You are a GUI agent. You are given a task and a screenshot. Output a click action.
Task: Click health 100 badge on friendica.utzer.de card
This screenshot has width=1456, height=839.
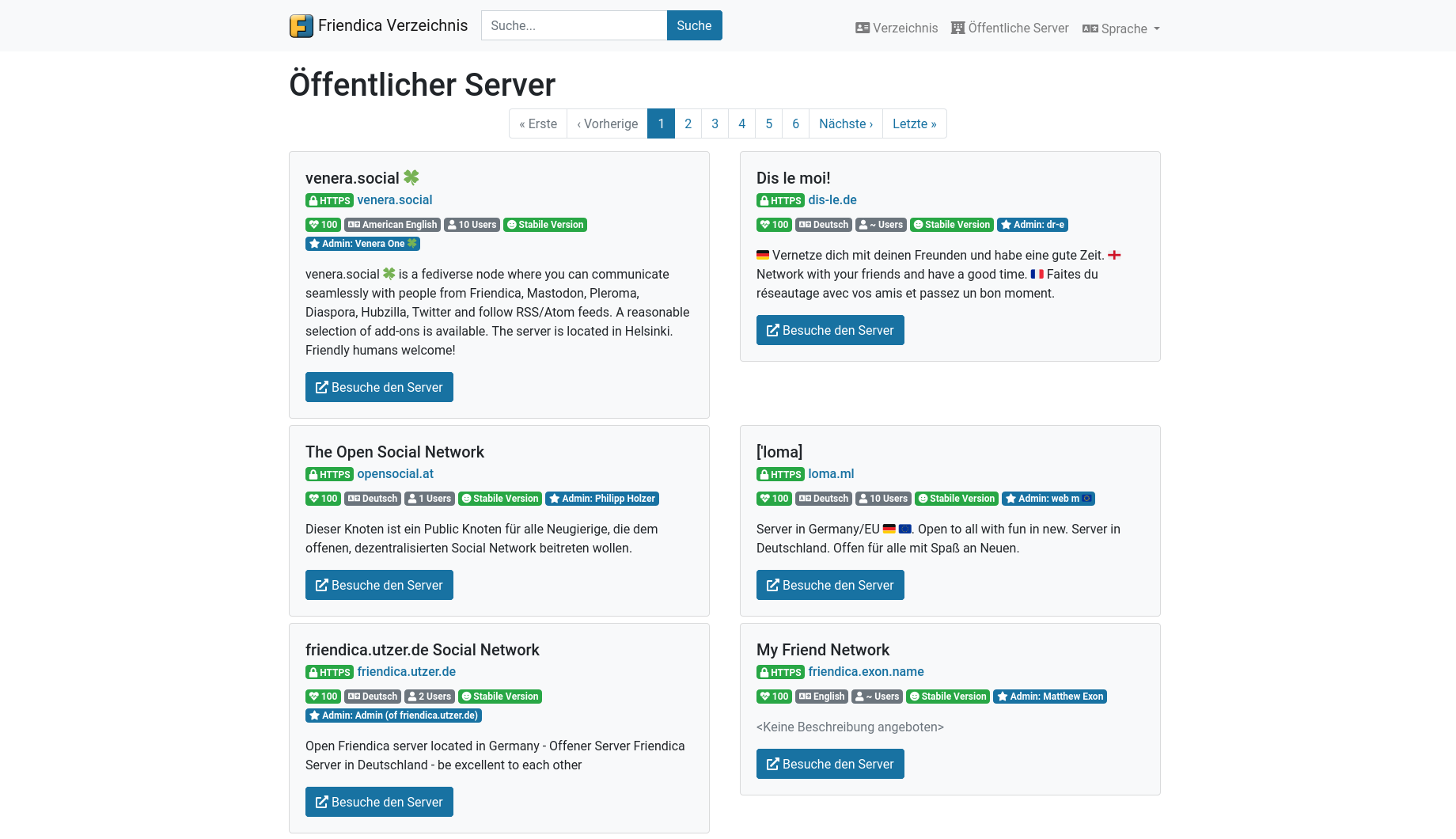point(323,697)
